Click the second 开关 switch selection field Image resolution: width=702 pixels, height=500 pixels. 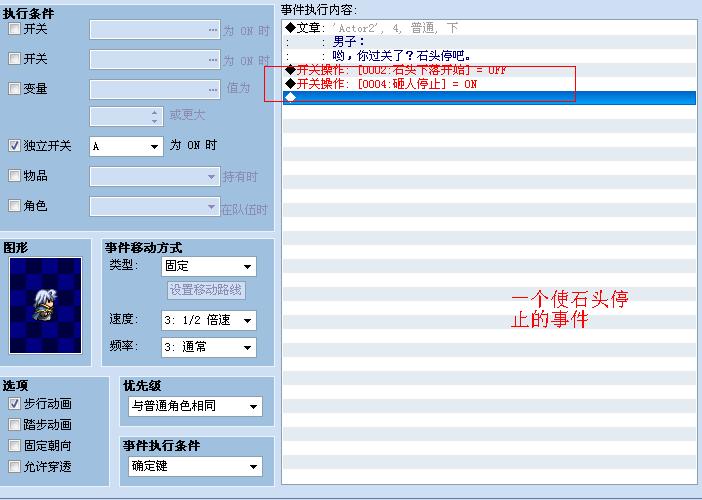pyautogui.click(x=154, y=59)
